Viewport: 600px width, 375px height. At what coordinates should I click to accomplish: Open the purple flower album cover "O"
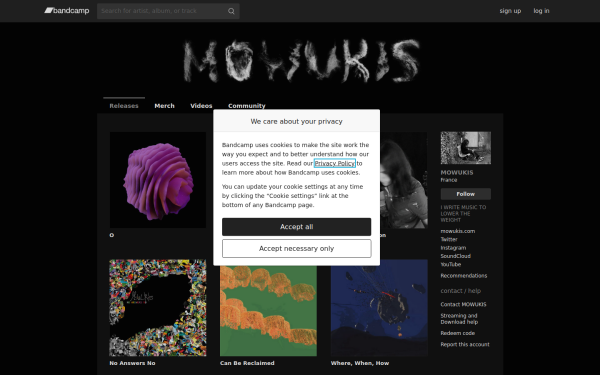click(158, 180)
